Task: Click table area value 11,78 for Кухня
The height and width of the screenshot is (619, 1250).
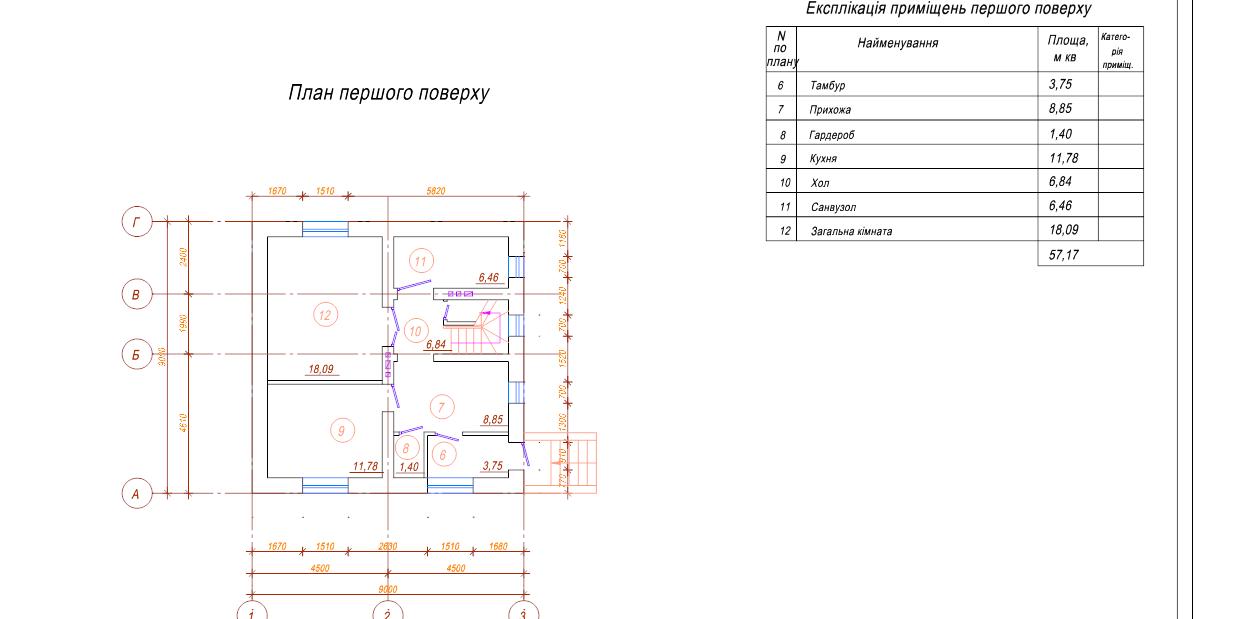Action: pos(1064,158)
